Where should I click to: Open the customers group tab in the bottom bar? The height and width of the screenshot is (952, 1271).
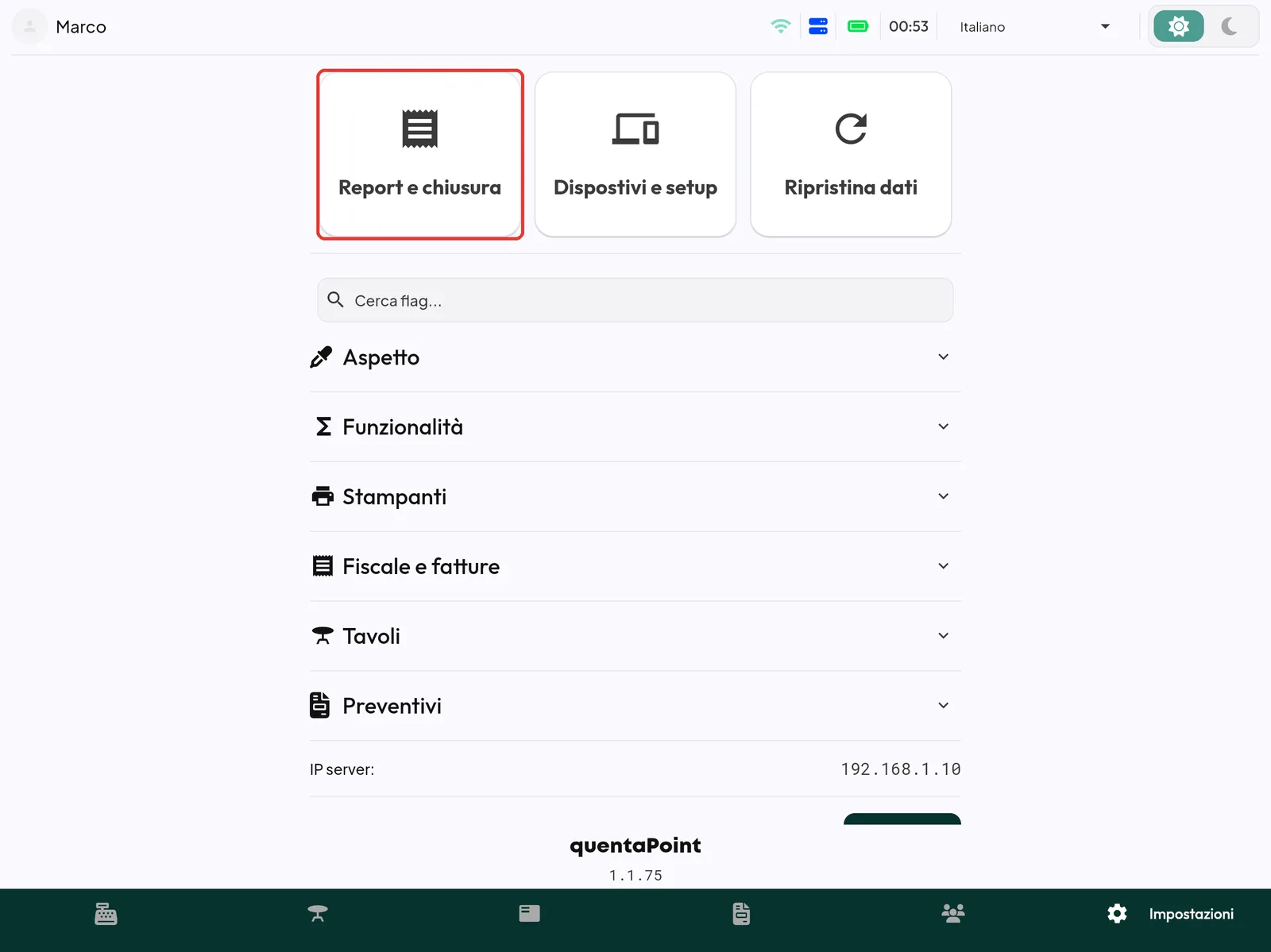(x=953, y=914)
